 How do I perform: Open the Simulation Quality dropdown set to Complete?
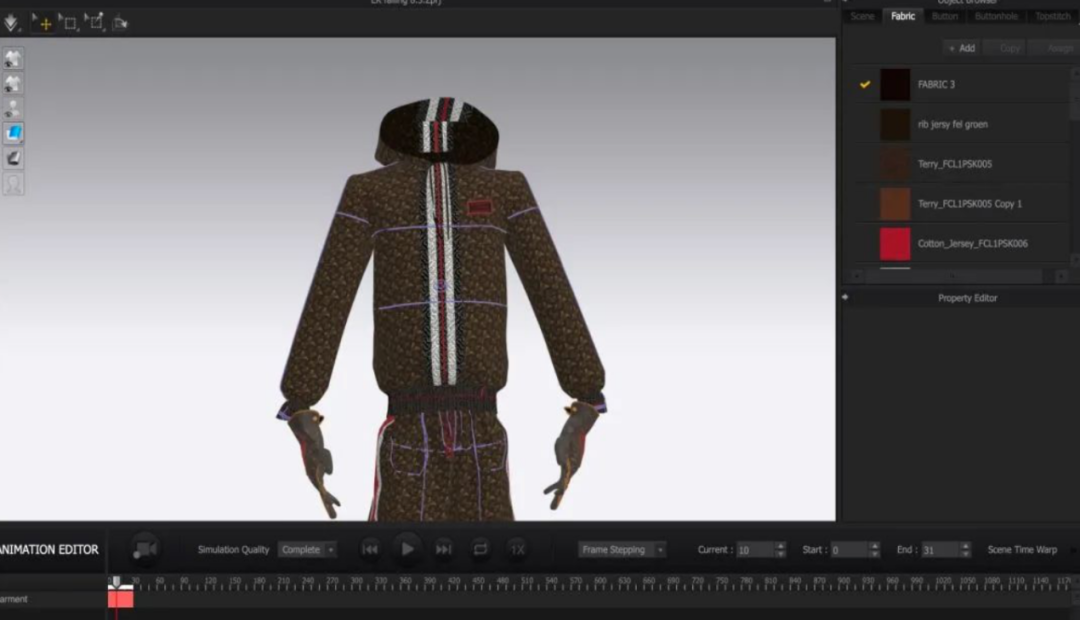(x=307, y=550)
